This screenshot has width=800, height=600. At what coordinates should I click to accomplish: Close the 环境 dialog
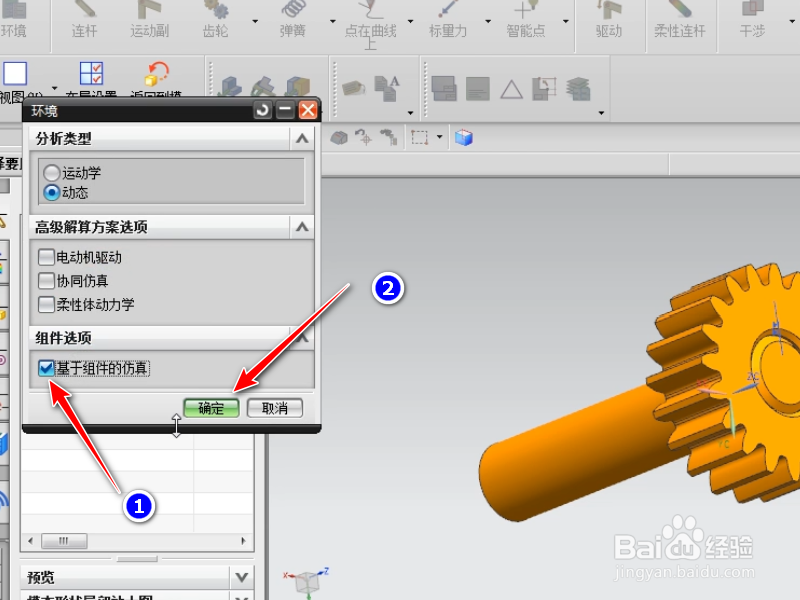tap(308, 110)
